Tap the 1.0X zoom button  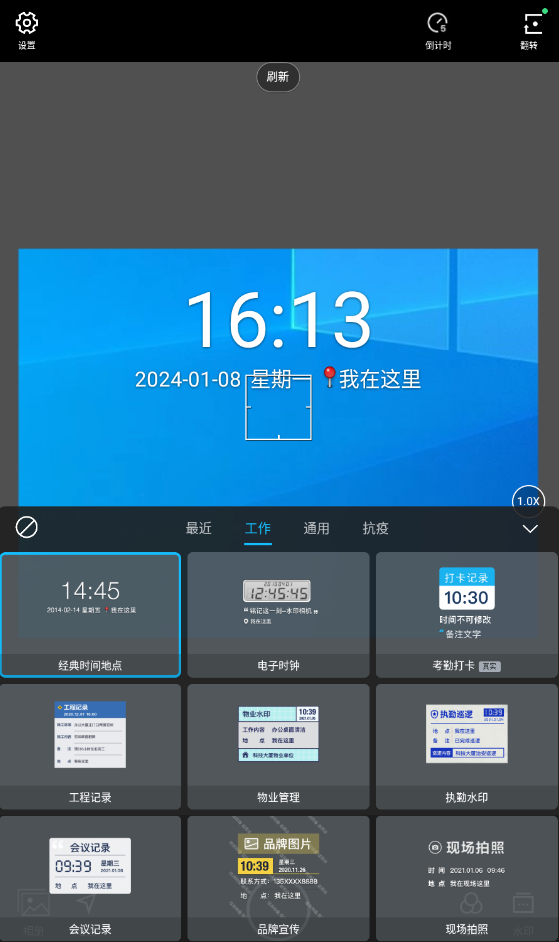[x=528, y=501]
